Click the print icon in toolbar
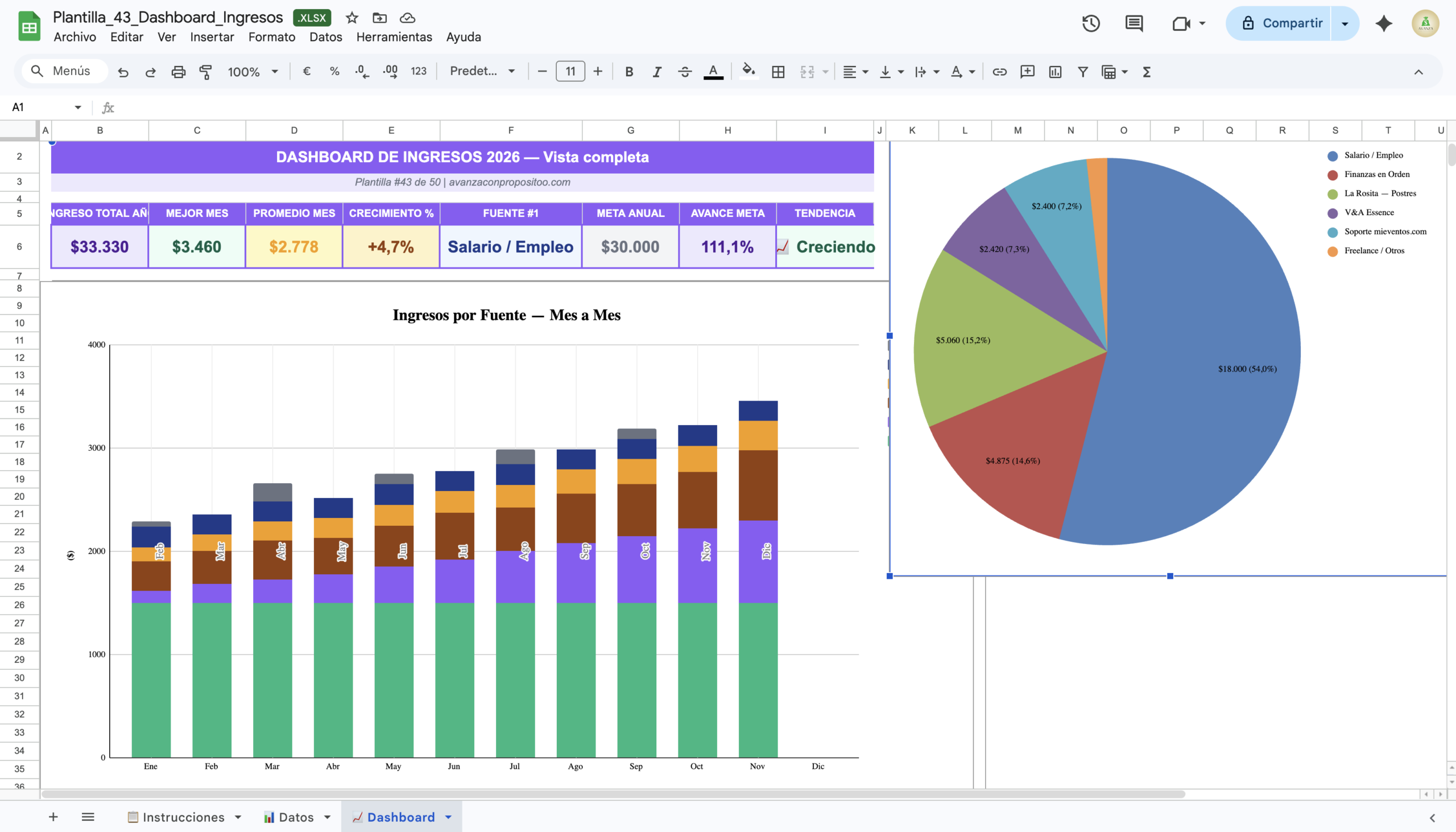This screenshot has height=832, width=1456. pyautogui.click(x=178, y=72)
